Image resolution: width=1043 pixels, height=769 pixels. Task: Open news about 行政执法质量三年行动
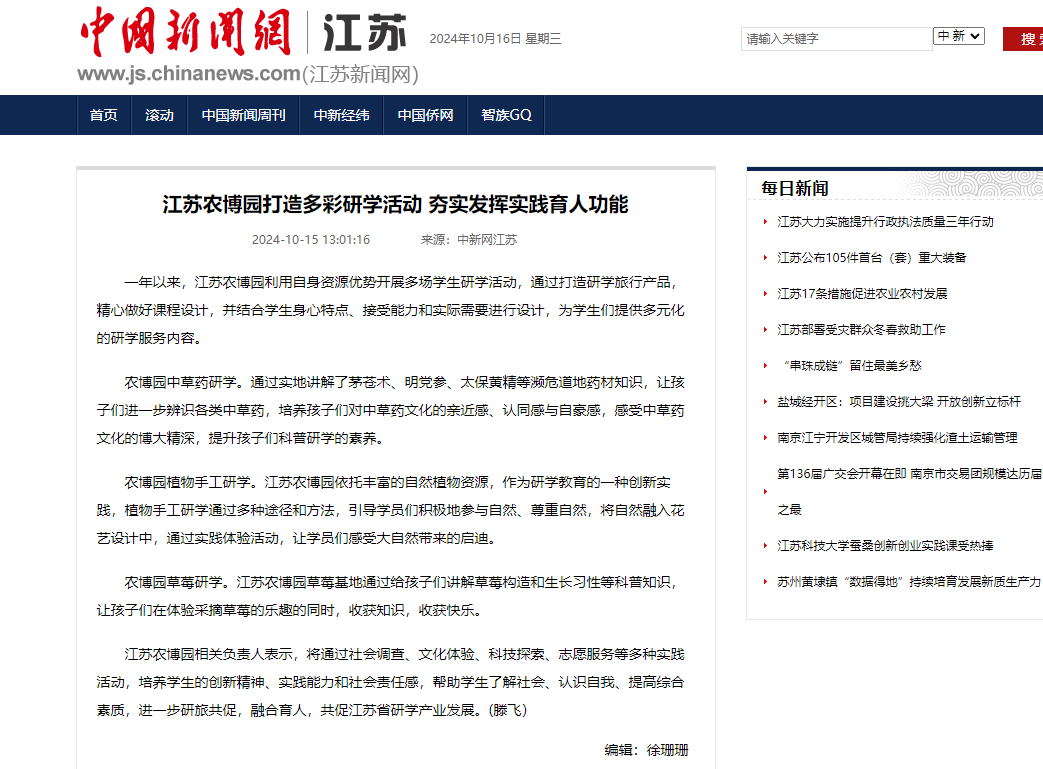pos(885,222)
